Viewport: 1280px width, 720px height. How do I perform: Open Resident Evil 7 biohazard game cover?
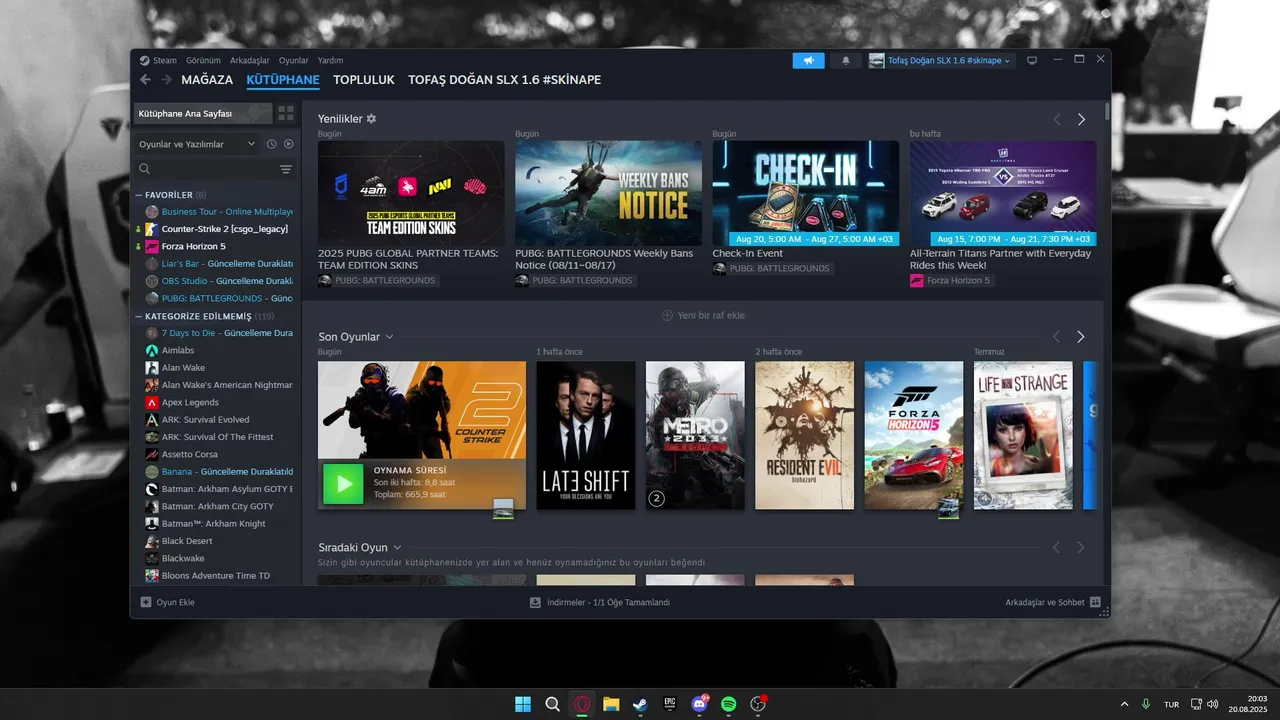click(x=804, y=435)
